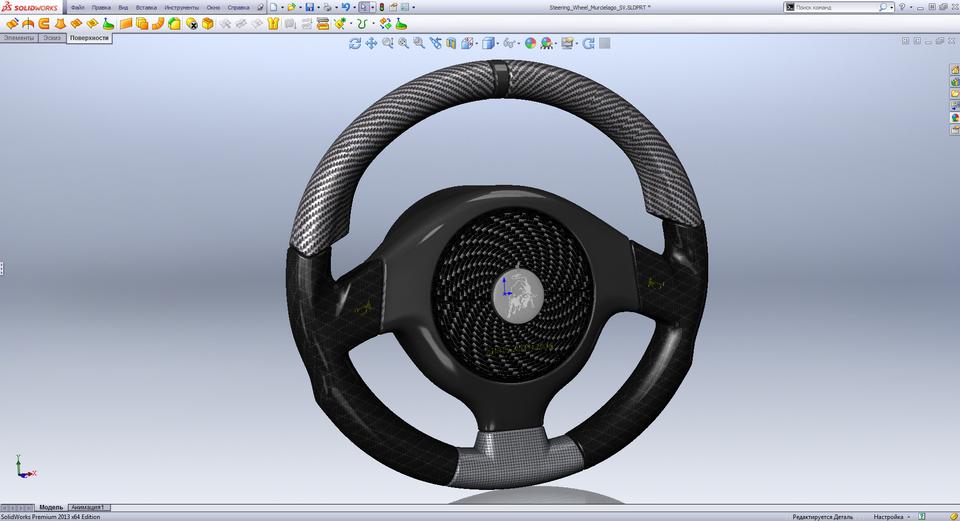Open Design Library in task pane
Screen dimensions: 960x521
pos(954,81)
